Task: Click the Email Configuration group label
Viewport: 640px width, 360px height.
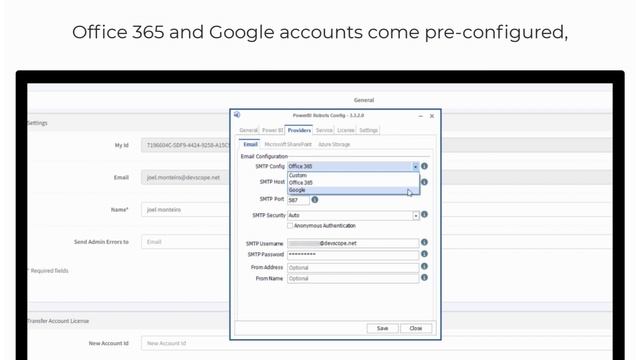Action: pos(264,156)
